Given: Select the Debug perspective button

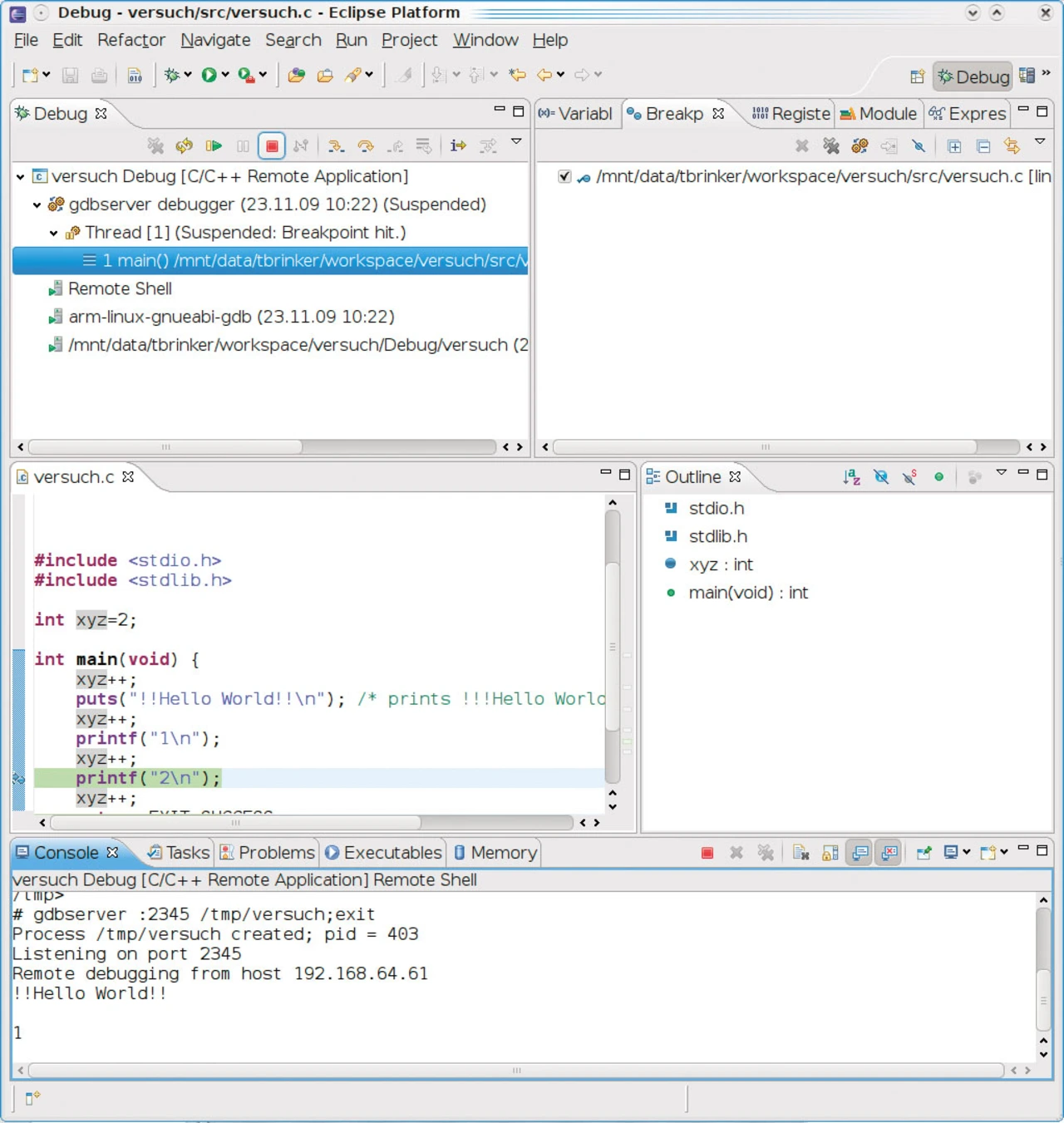Looking at the screenshot, I should (973, 76).
